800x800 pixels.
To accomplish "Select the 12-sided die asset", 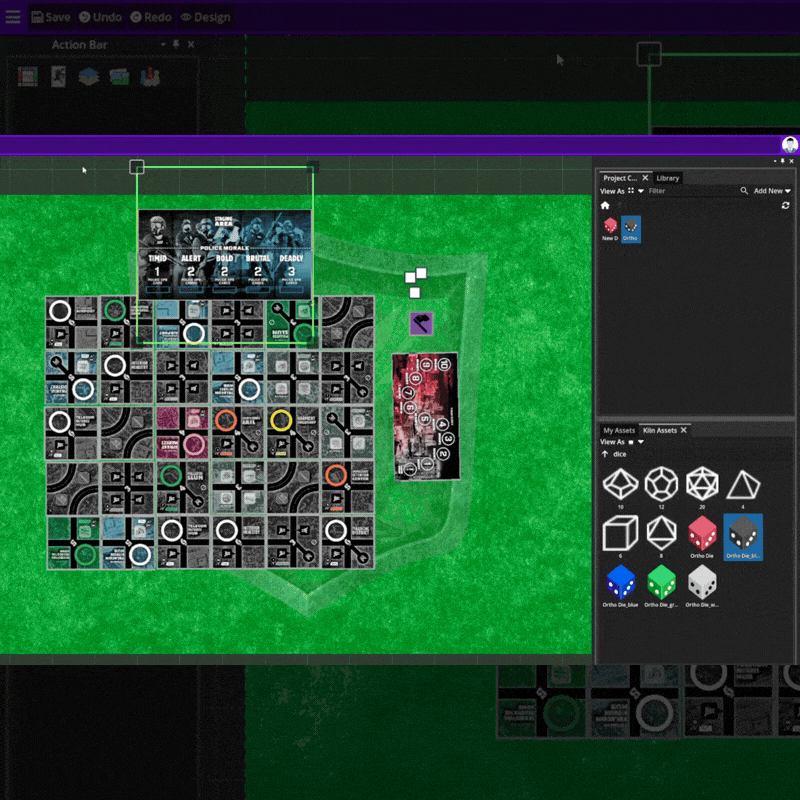I will pyautogui.click(x=660, y=486).
